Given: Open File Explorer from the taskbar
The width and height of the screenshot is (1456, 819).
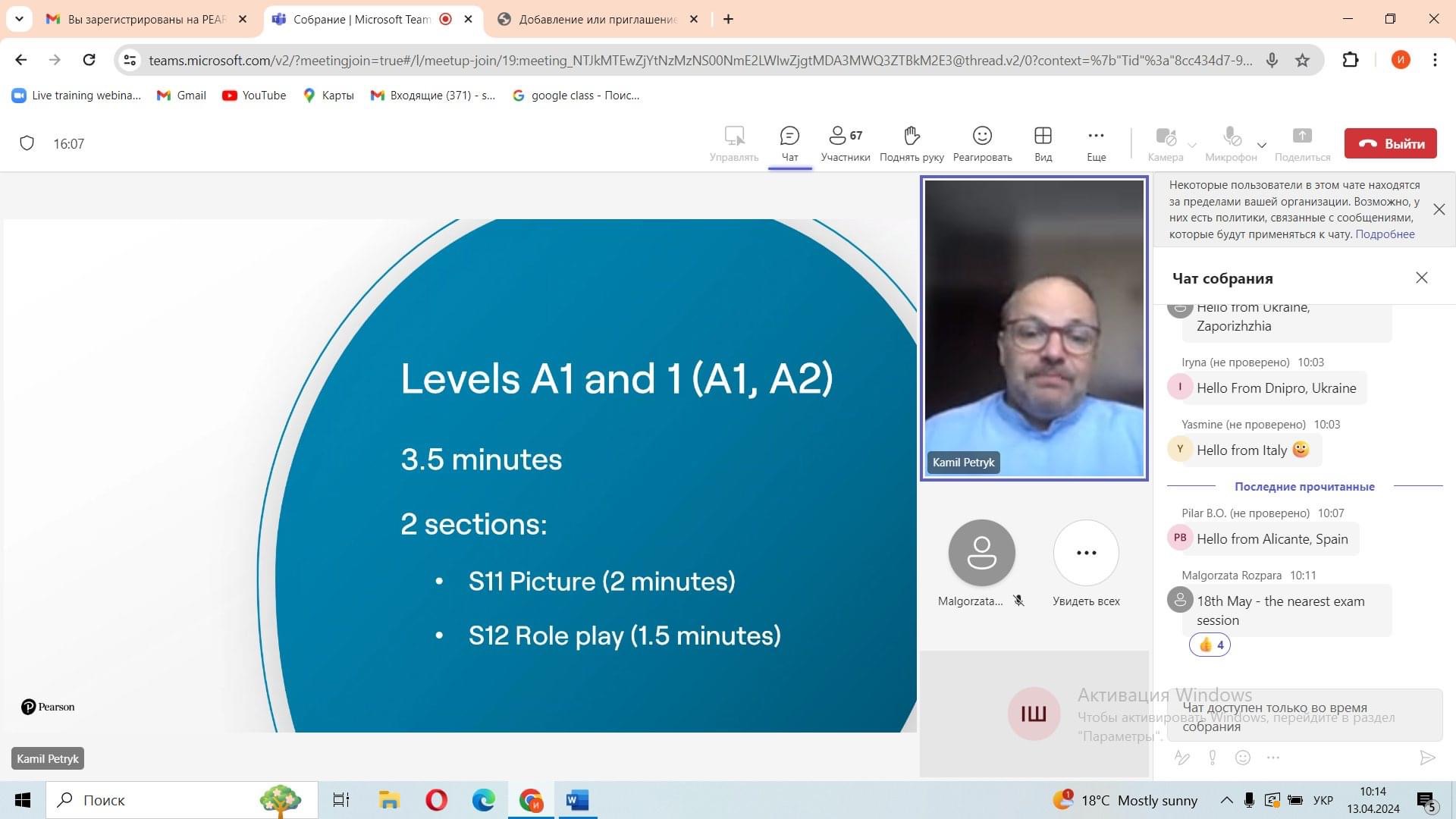Looking at the screenshot, I should coord(389,800).
